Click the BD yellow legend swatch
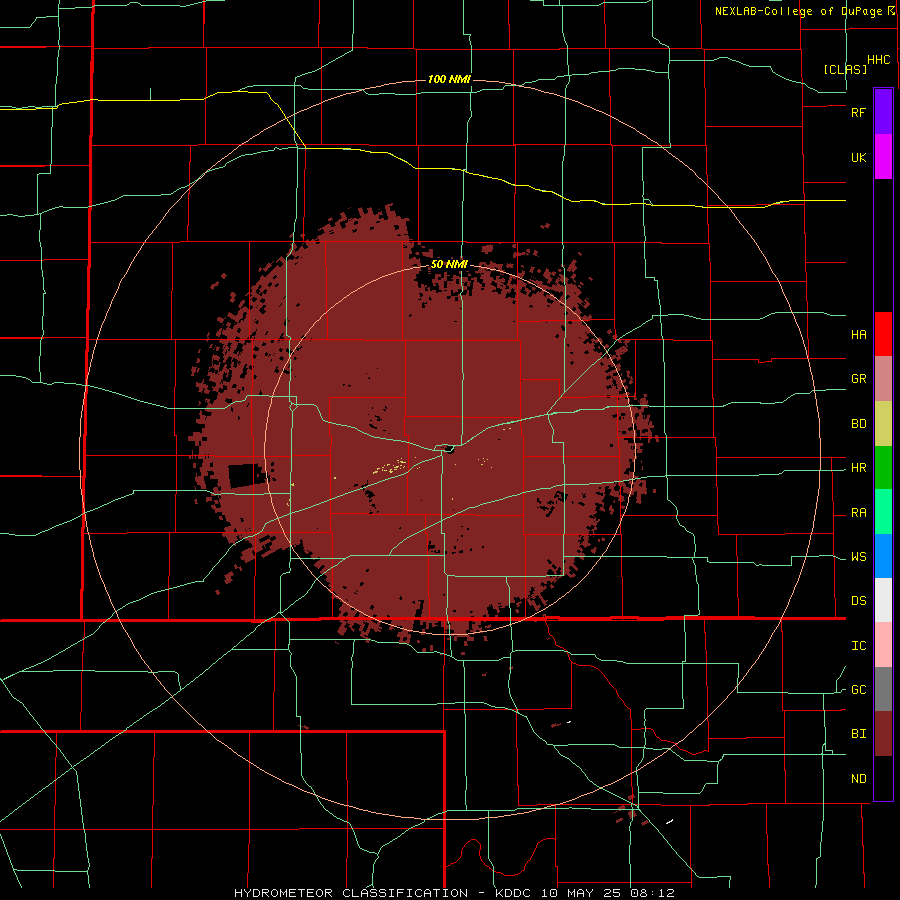This screenshot has width=900, height=900. coord(883,424)
